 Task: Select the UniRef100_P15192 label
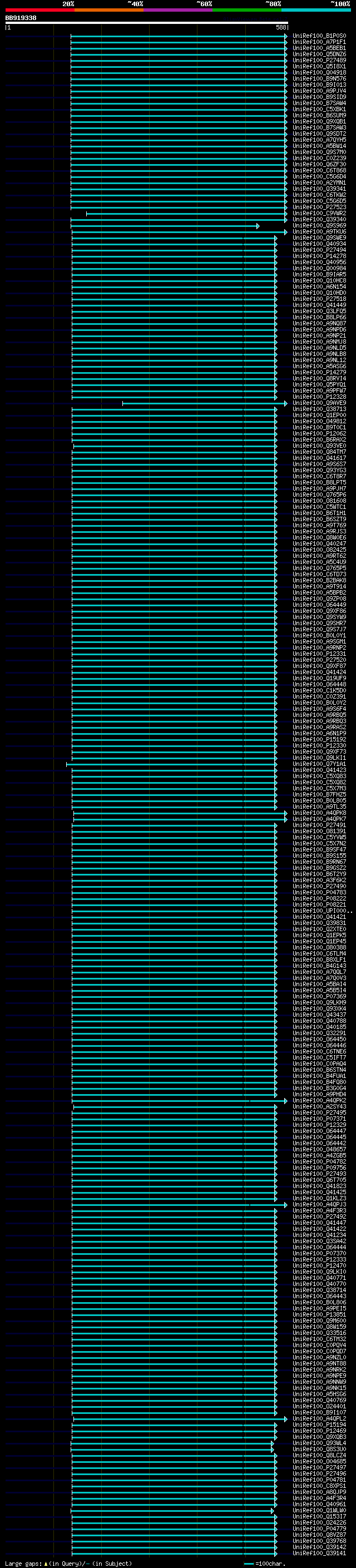tap(319, 739)
